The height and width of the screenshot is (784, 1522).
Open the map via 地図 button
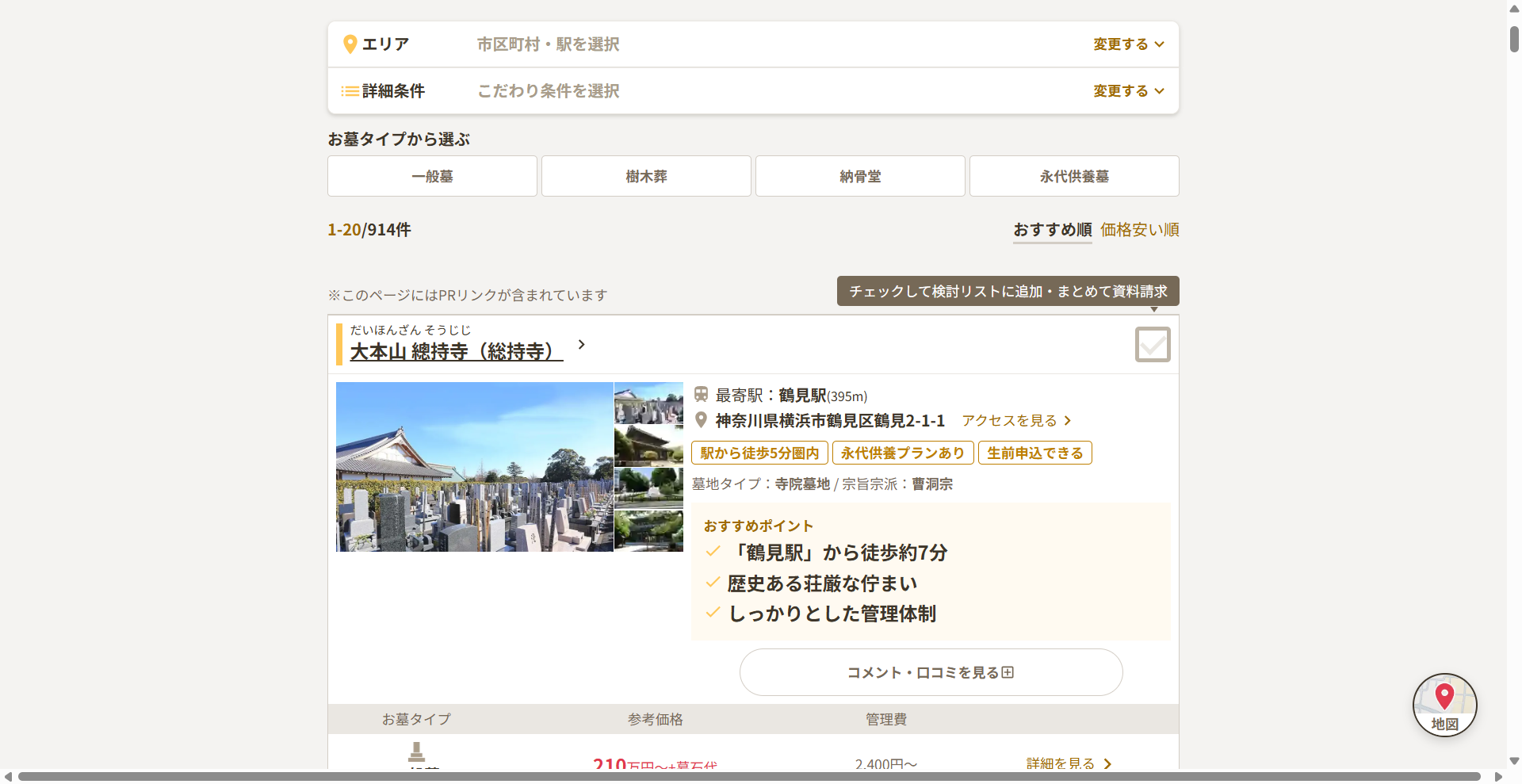point(1444,705)
